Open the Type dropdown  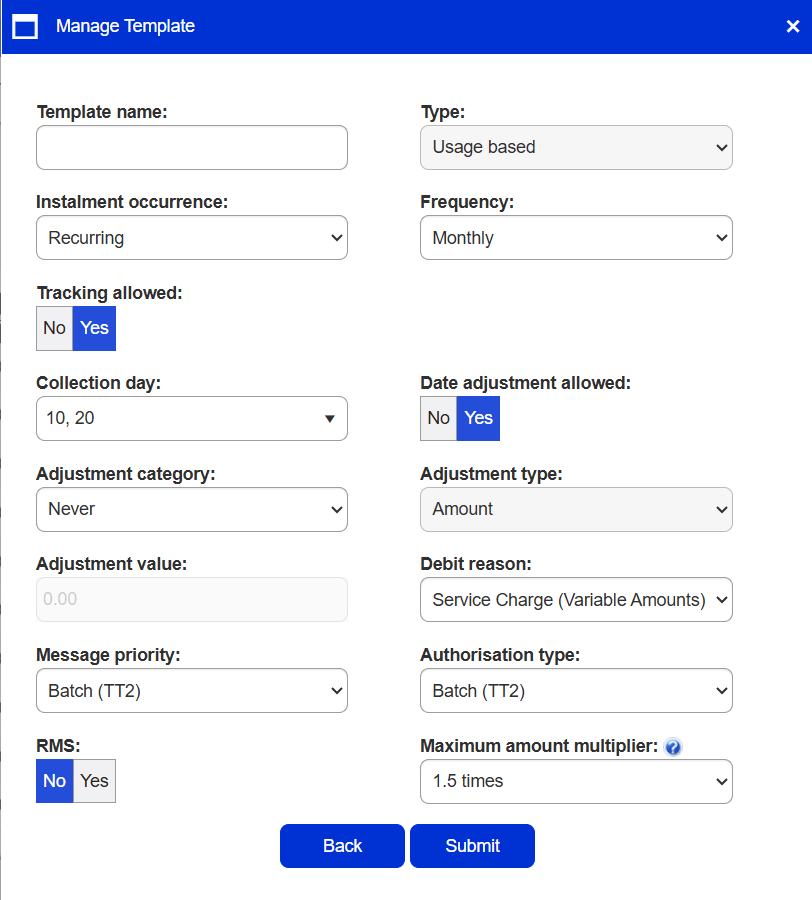[x=576, y=147]
